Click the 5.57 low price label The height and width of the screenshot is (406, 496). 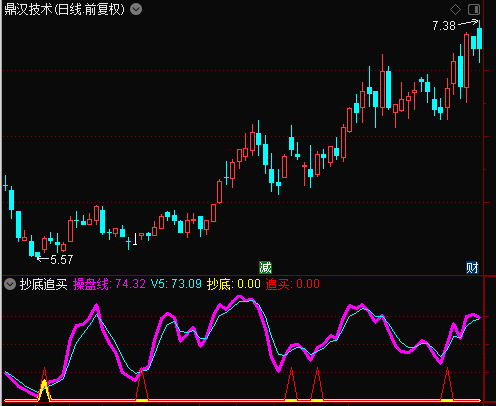pos(62,260)
